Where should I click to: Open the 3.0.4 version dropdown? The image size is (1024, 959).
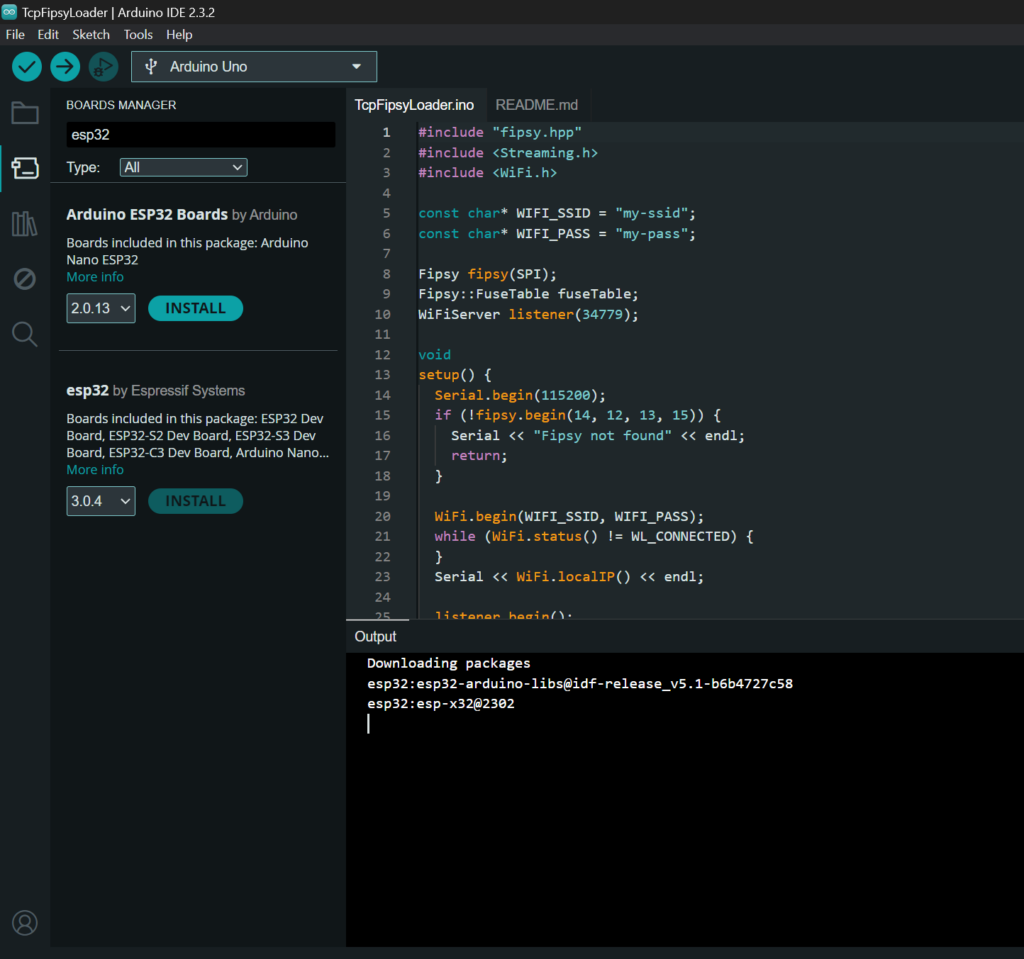[101, 501]
